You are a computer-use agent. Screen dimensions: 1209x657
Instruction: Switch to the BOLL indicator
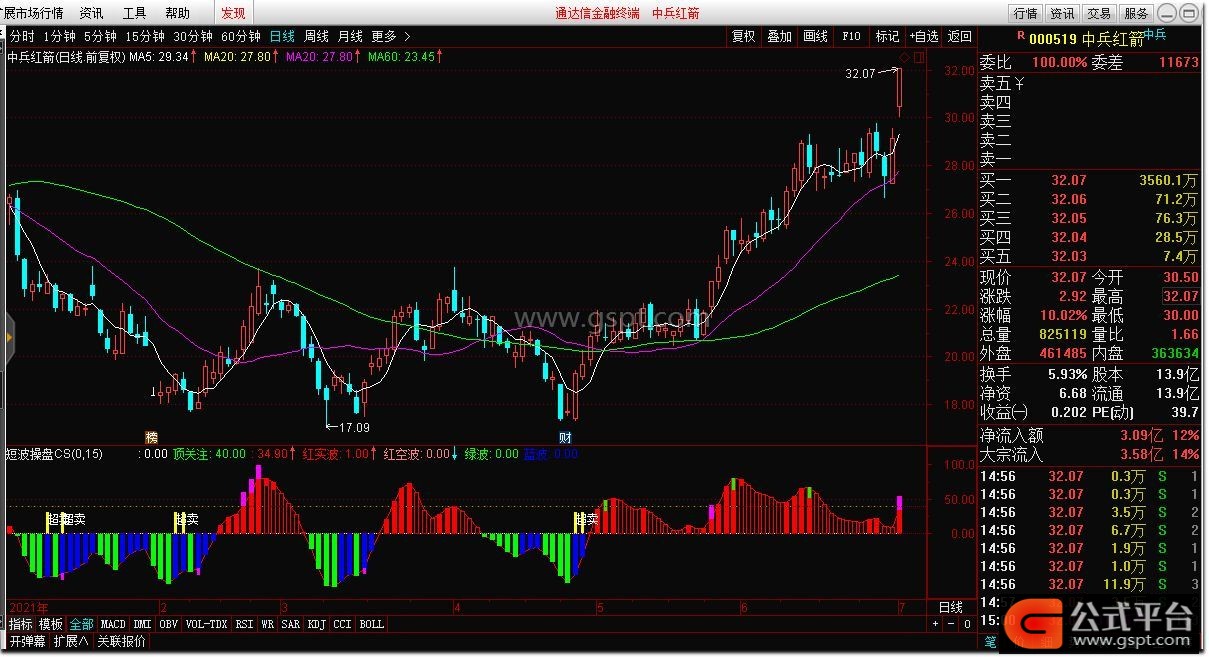(371, 624)
